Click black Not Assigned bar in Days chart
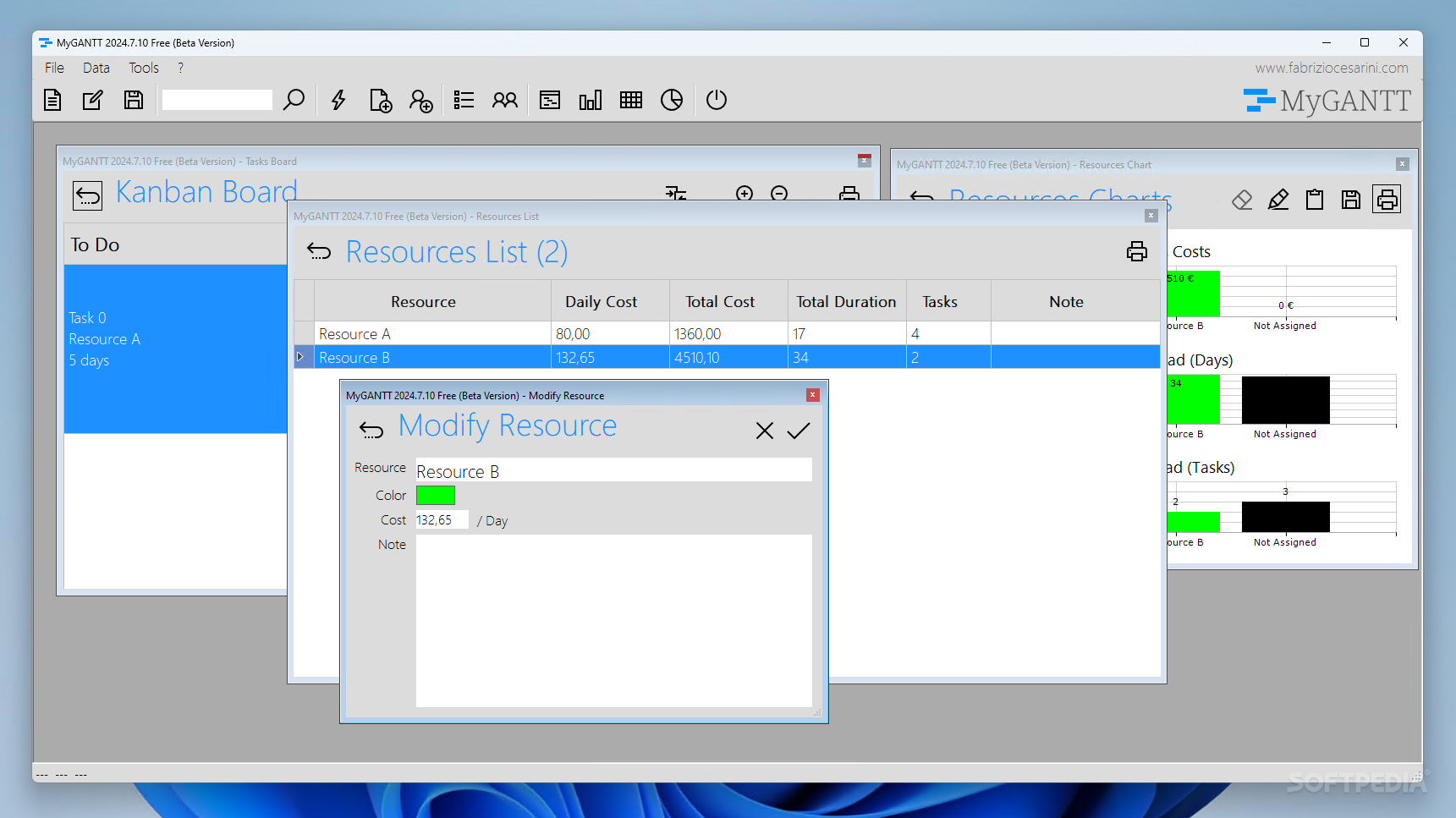1456x818 pixels. pos(1285,400)
